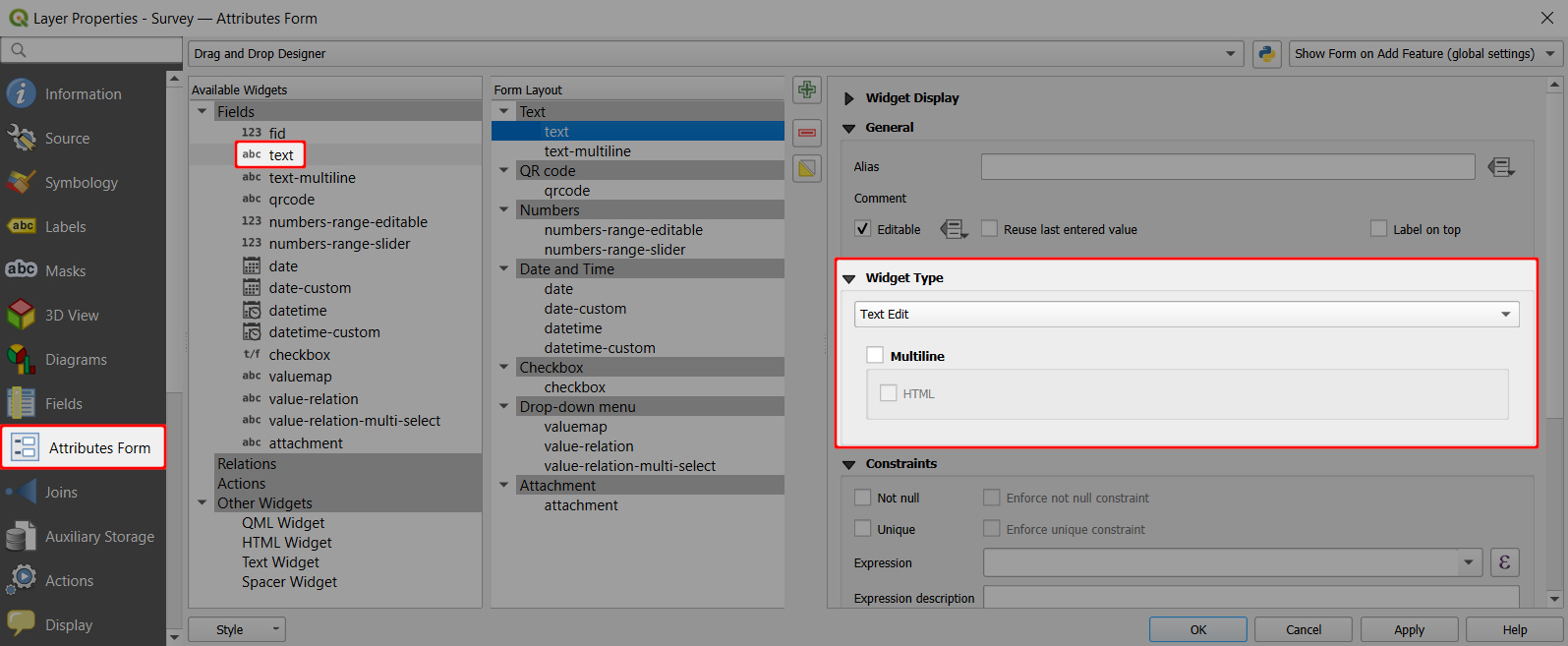1568x646 pixels.
Task: Collapse the Widget Type section
Action: coord(849,278)
